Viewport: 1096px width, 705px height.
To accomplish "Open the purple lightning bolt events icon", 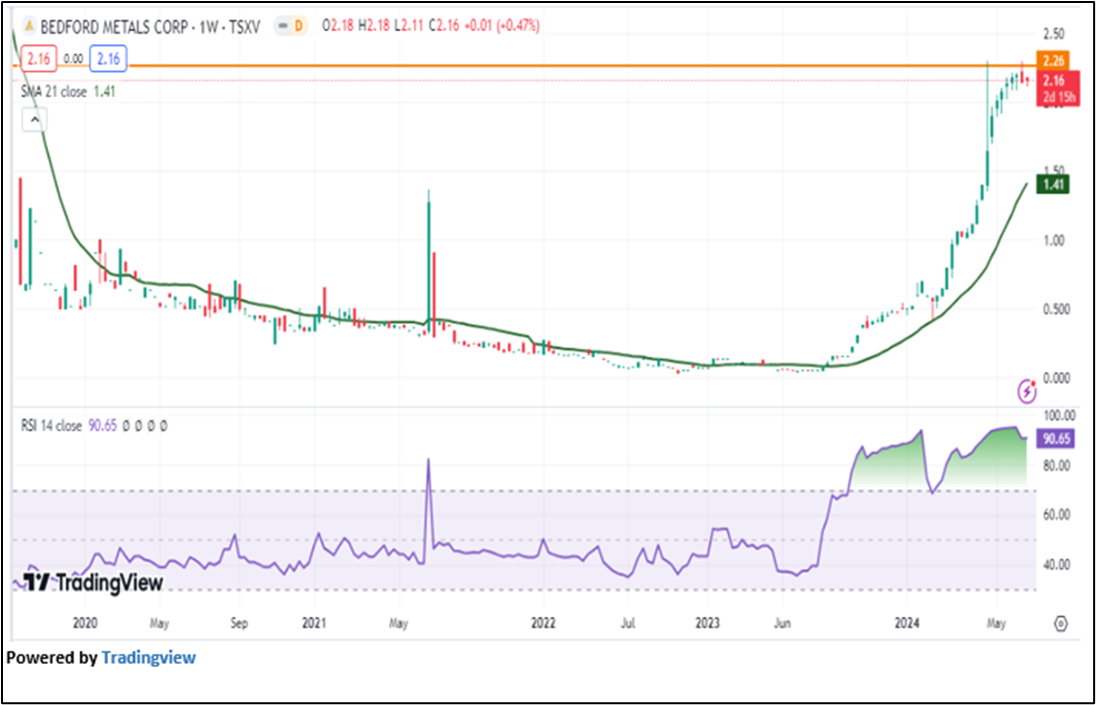I will 1026,391.
